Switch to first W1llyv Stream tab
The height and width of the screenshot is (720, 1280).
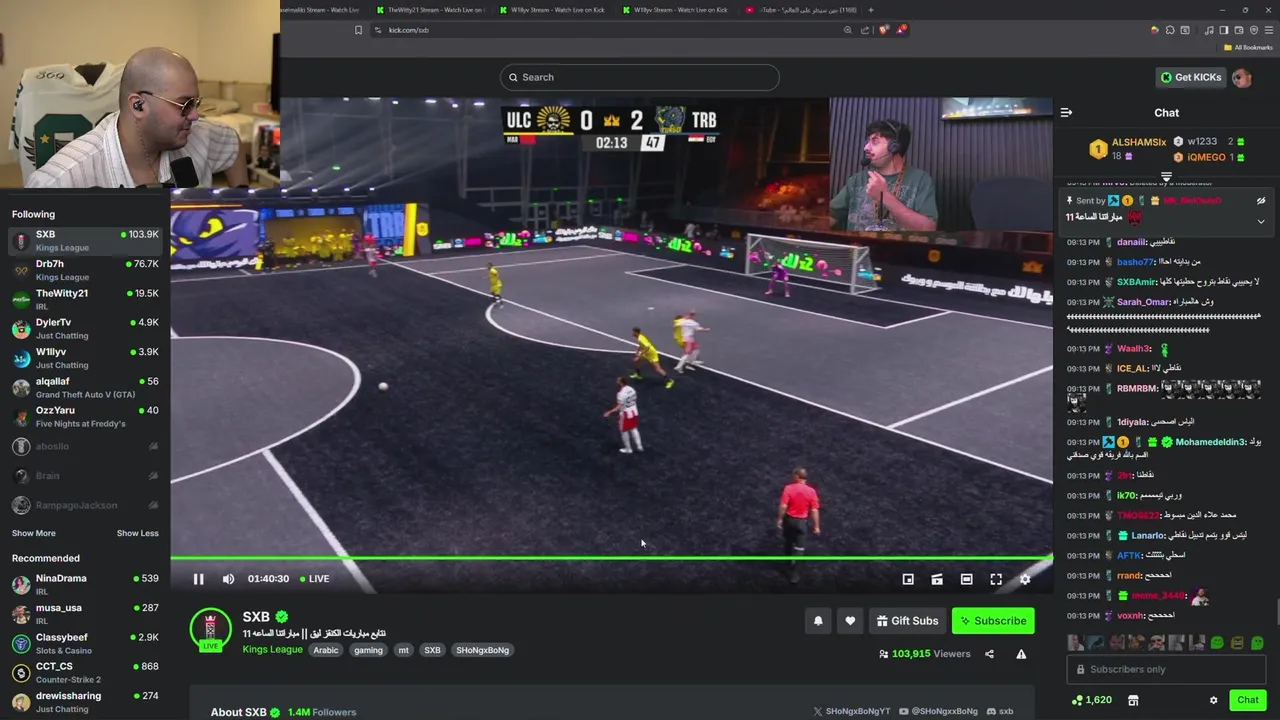pyautogui.click(x=554, y=10)
